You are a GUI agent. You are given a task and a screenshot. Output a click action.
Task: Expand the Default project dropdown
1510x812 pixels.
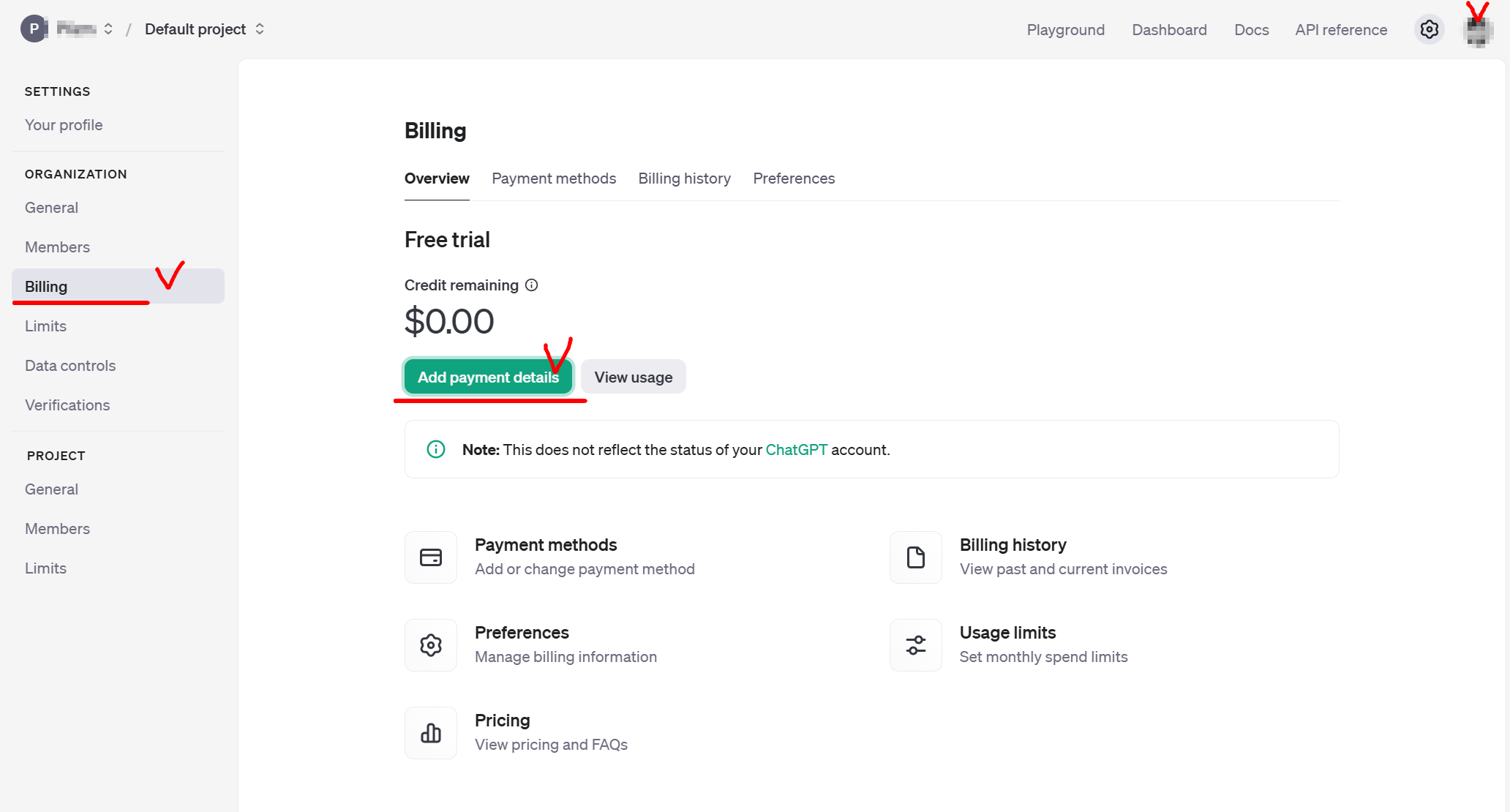260,29
